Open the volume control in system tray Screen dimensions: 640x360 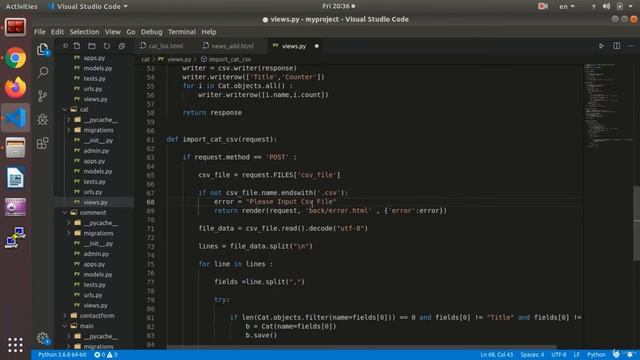tap(607, 6)
